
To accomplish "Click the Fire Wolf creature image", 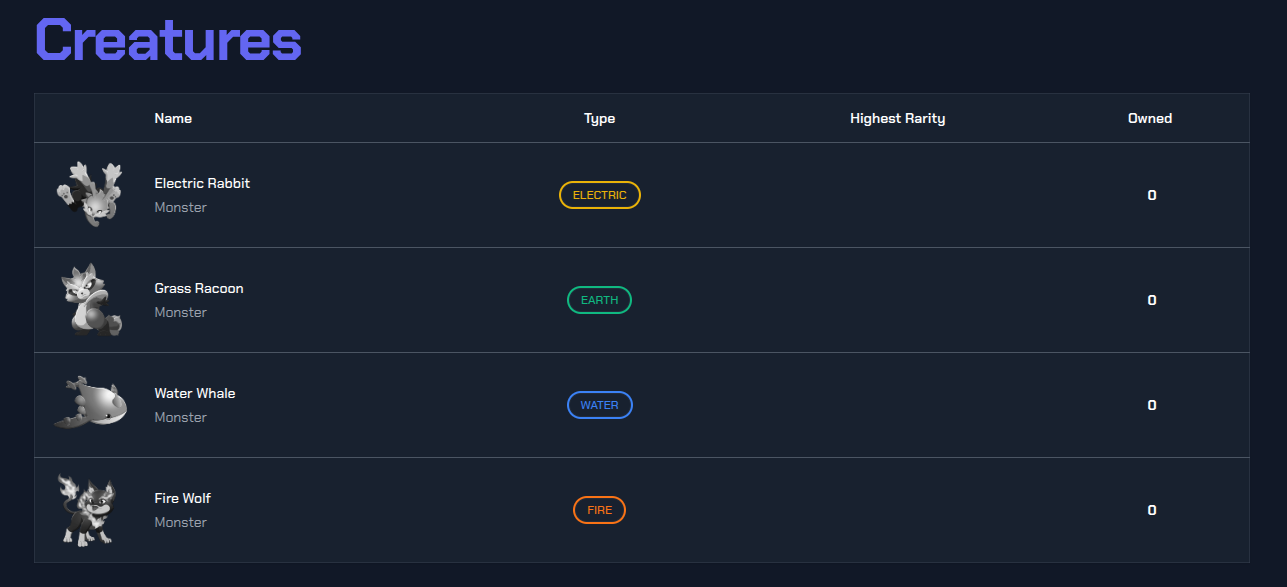I will [x=90, y=510].
